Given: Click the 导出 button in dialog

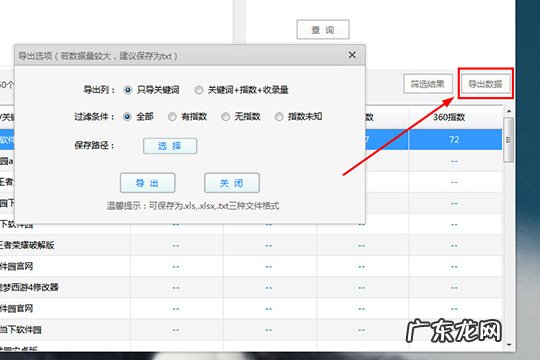Looking at the screenshot, I should [148, 183].
